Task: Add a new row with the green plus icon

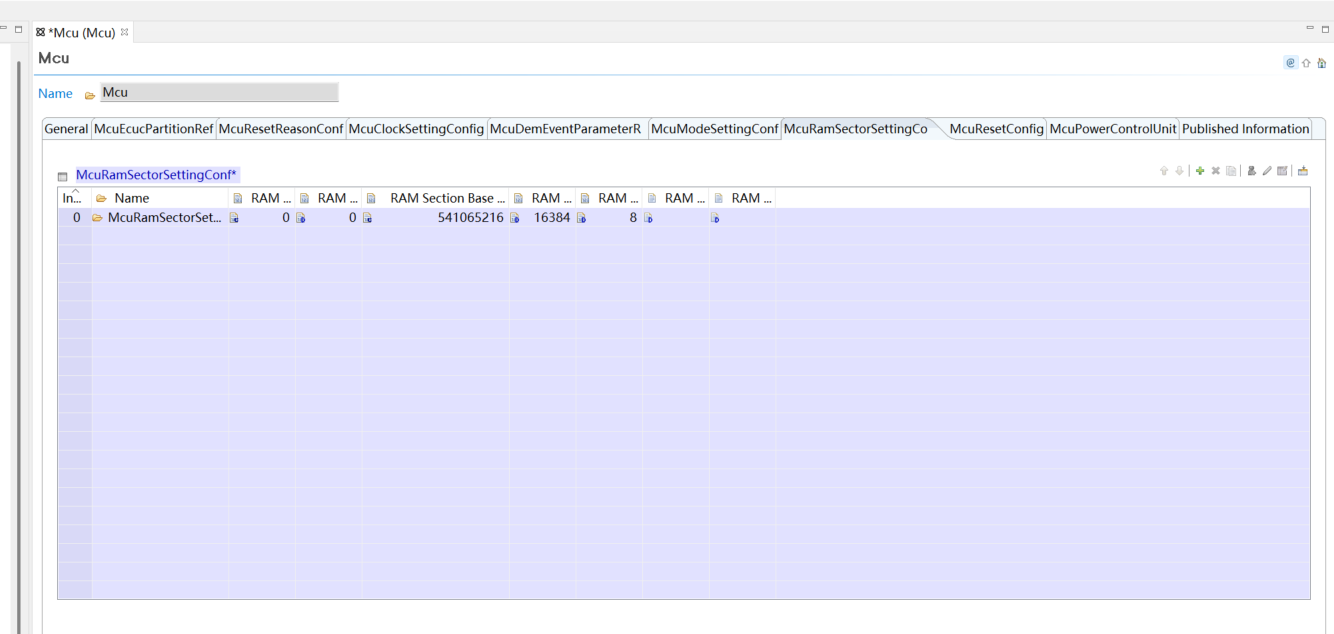Action: pos(1200,170)
